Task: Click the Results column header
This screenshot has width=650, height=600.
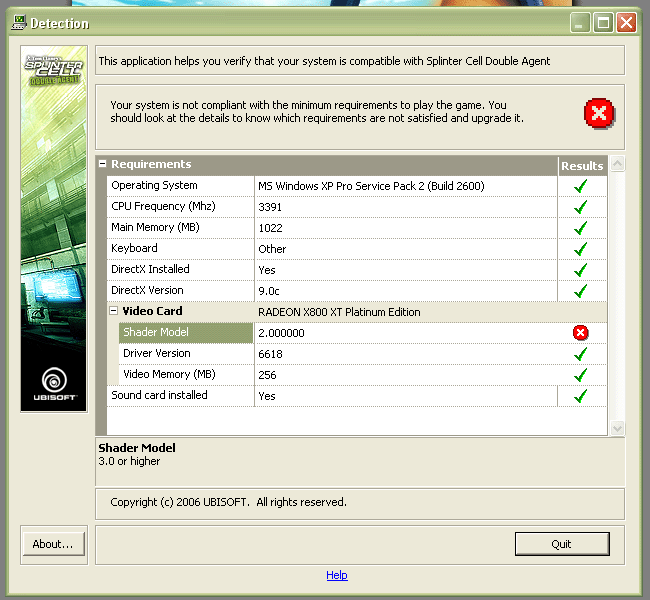Action: 582,166
